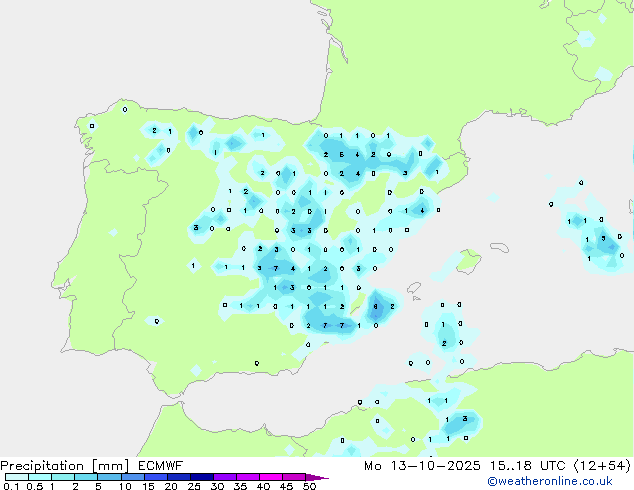Select the magenta swatch between 40 and 45
The height and width of the screenshot is (490, 634).
271,477
